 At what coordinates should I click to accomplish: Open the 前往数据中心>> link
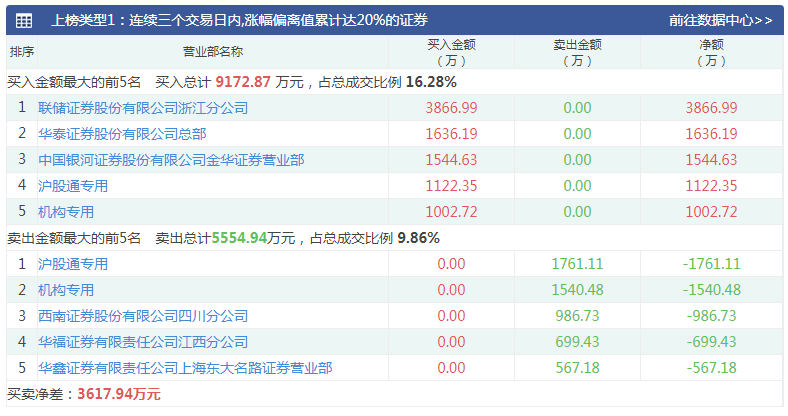pyautogui.click(x=720, y=20)
